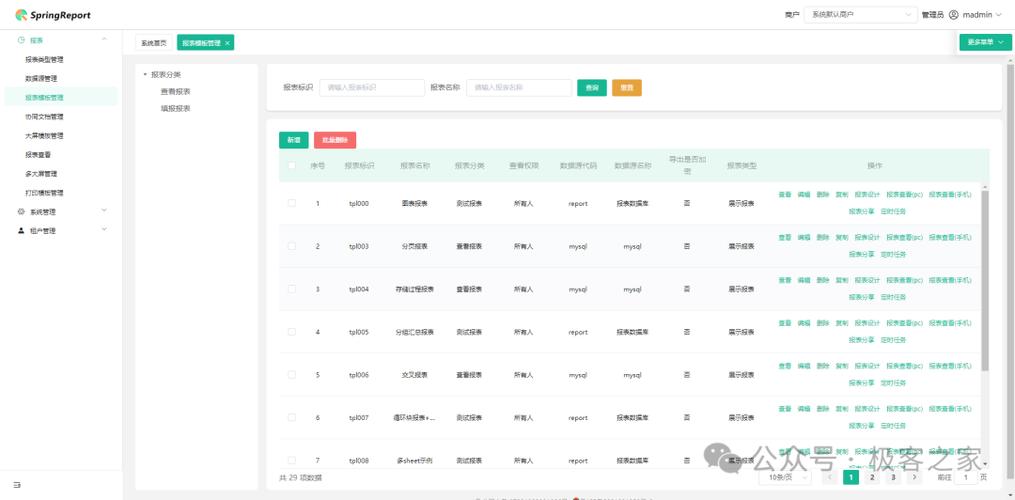The image size is (1015, 500).
Task: Select 填报报表 in category tree
Action: click(175, 108)
